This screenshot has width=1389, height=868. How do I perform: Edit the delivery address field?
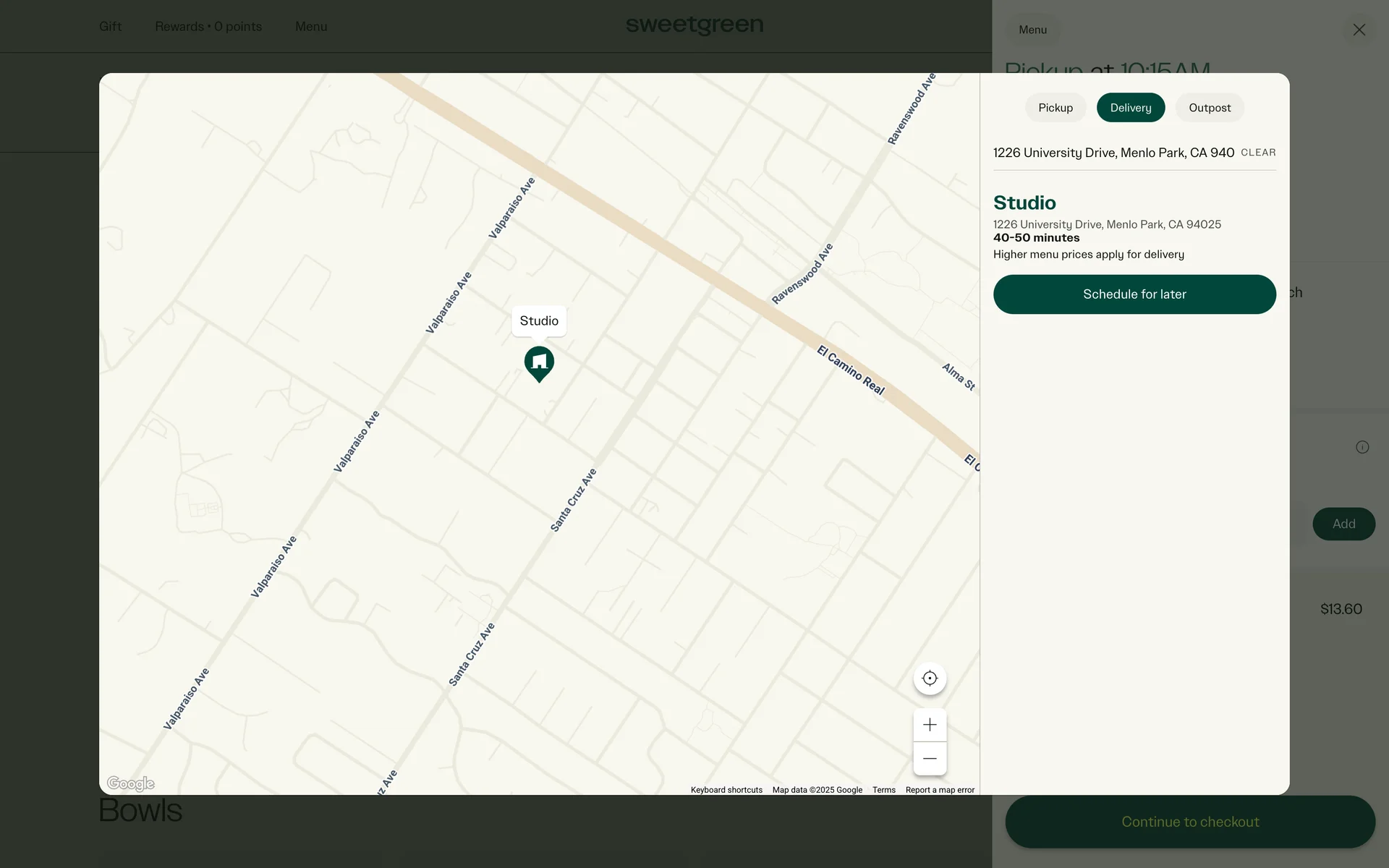tap(1113, 153)
